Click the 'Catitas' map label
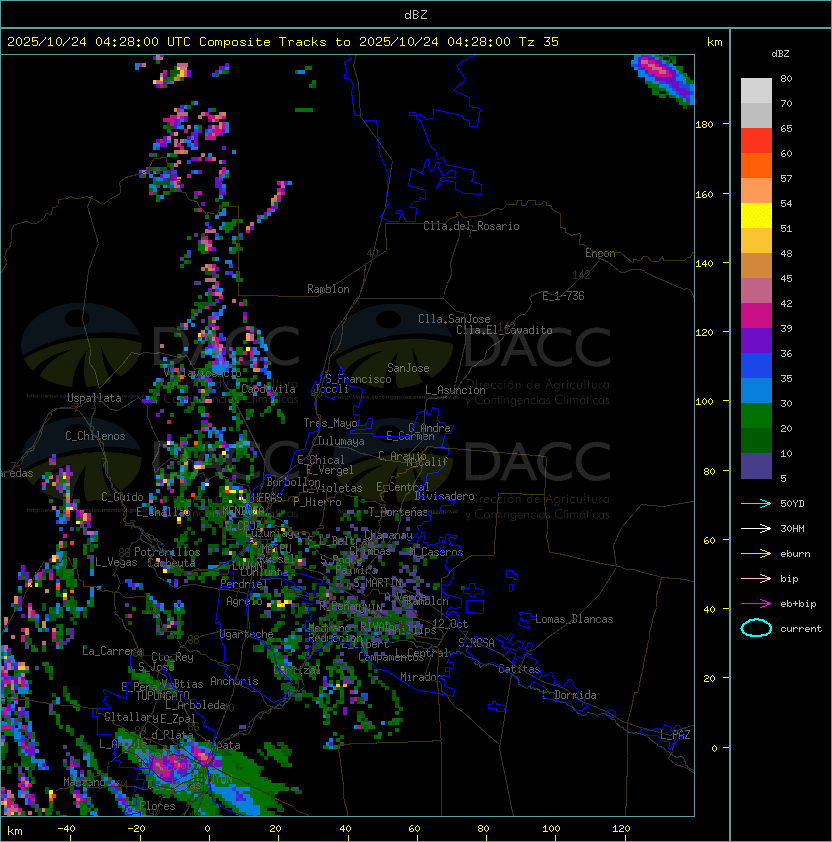Screen dimensions: 832x842 [519, 669]
